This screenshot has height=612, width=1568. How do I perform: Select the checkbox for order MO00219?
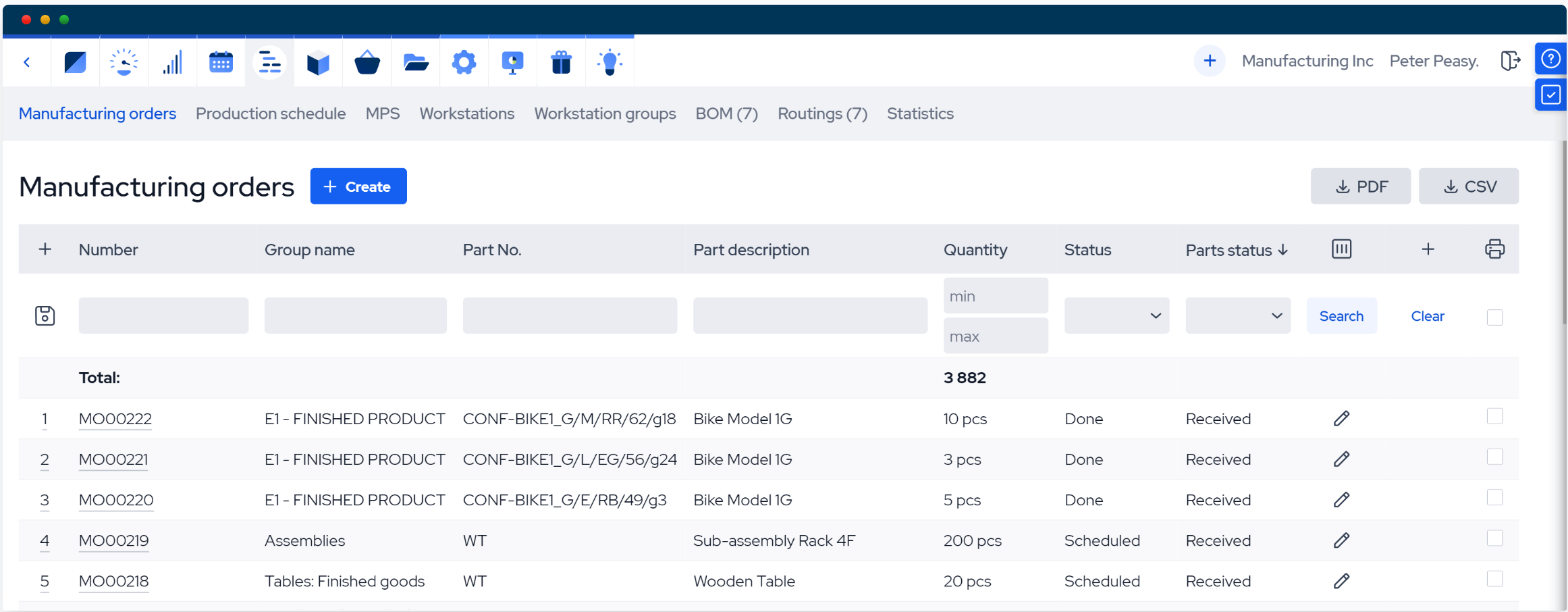[x=1494, y=538]
